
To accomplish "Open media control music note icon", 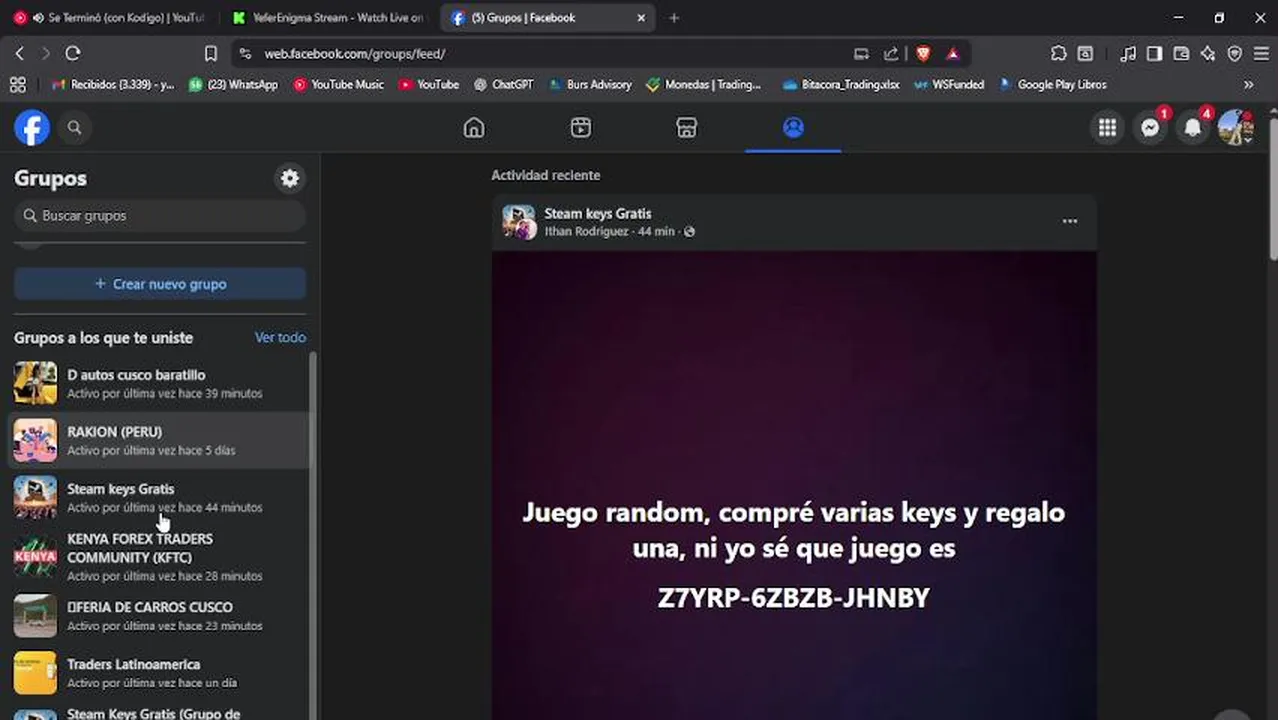I will pyautogui.click(x=1128, y=54).
